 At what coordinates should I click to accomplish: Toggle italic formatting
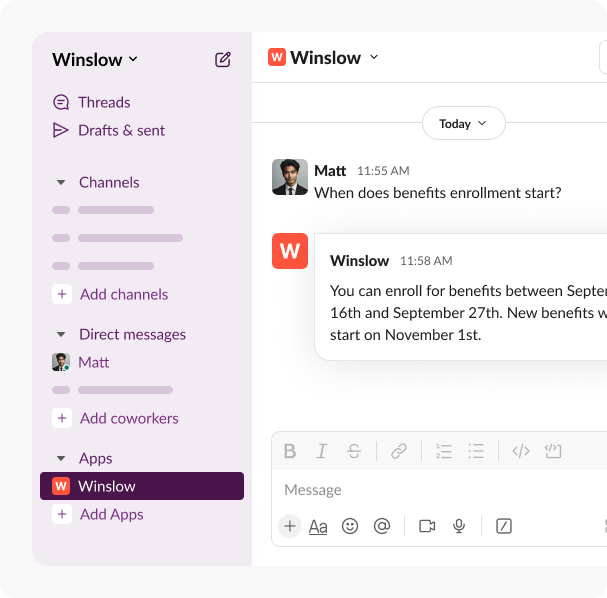click(x=322, y=451)
